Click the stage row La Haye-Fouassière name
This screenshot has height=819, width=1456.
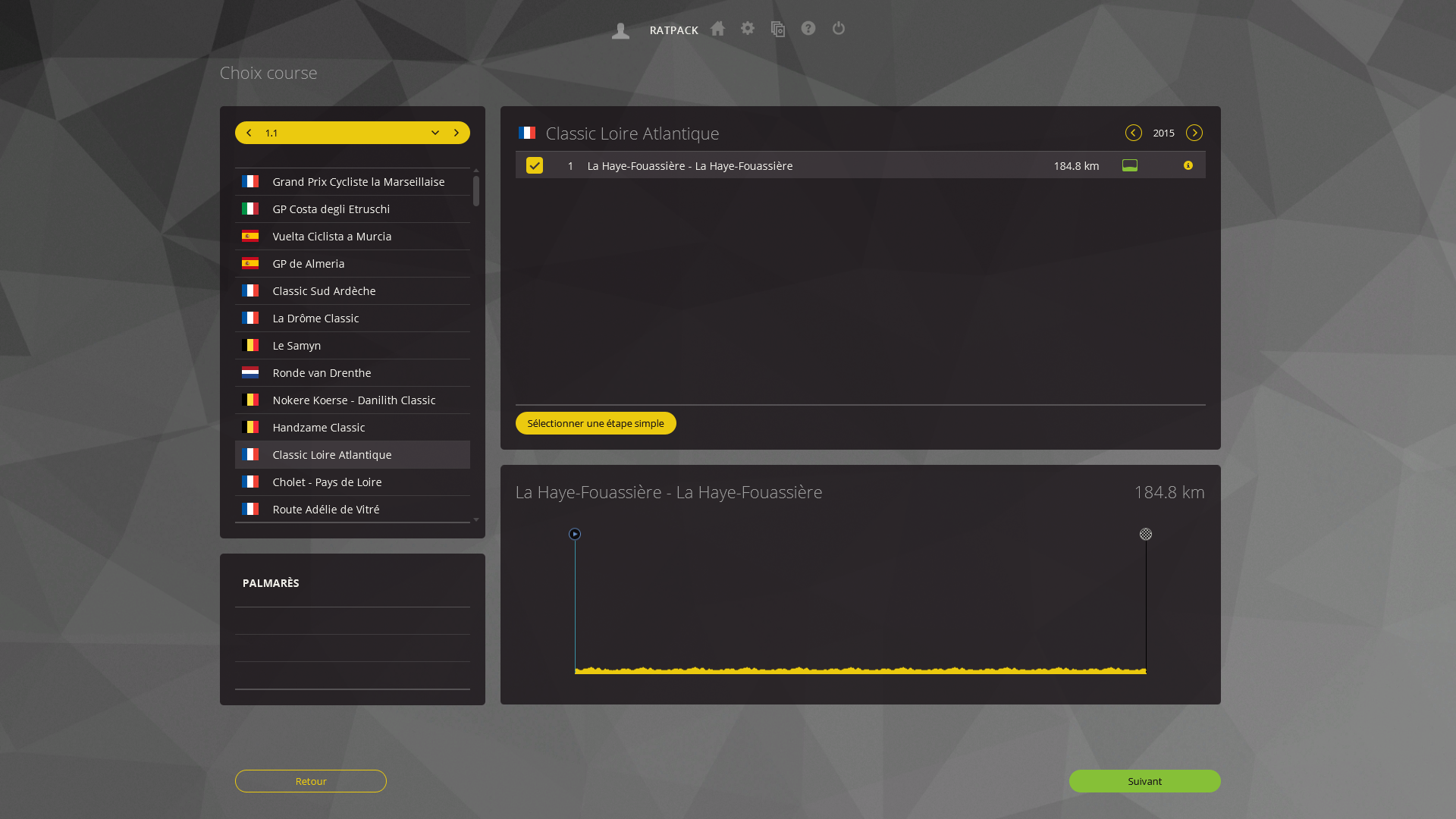690,166
